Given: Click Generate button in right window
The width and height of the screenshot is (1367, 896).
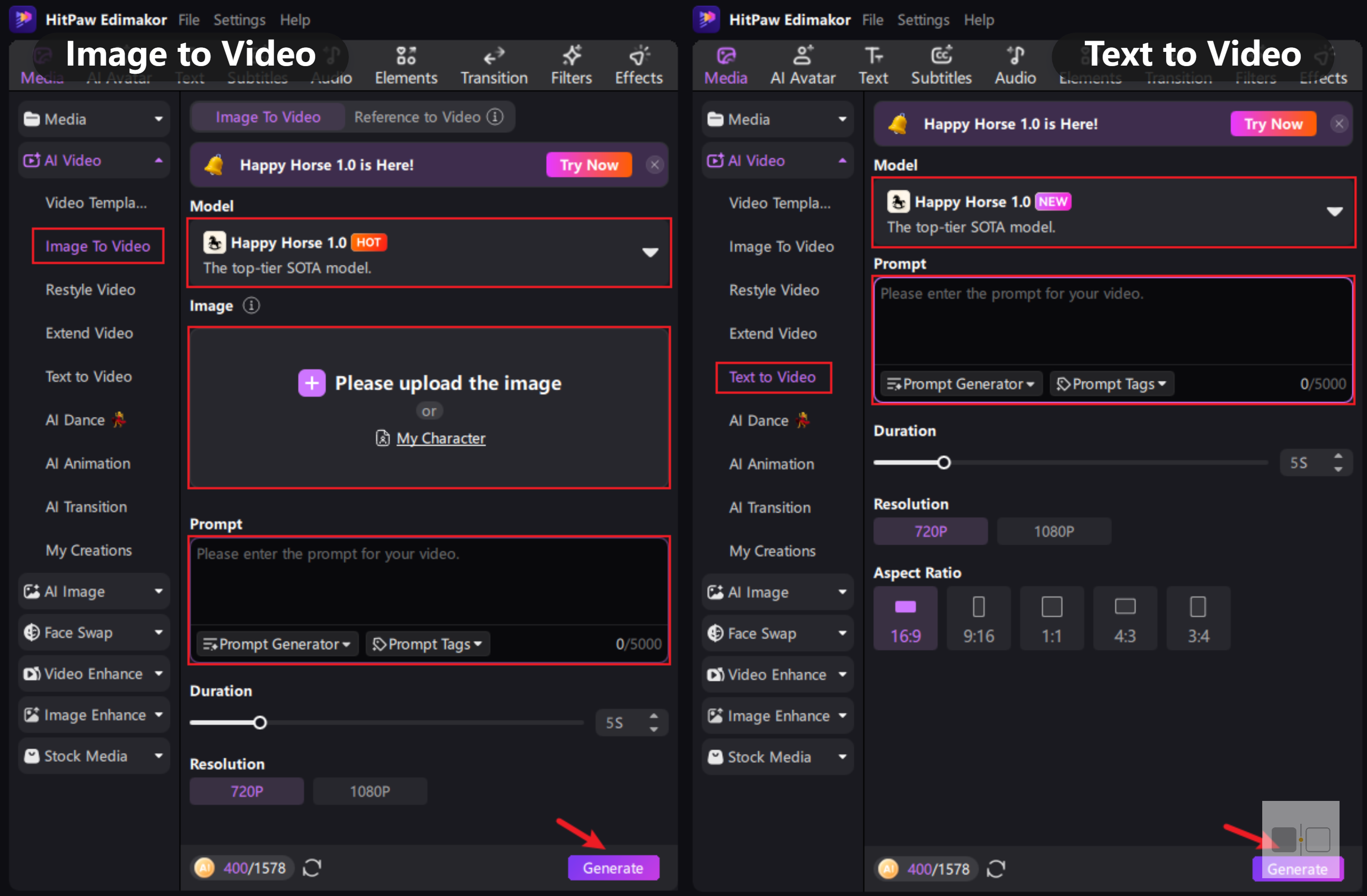Looking at the screenshot, I should [1297, 869].
